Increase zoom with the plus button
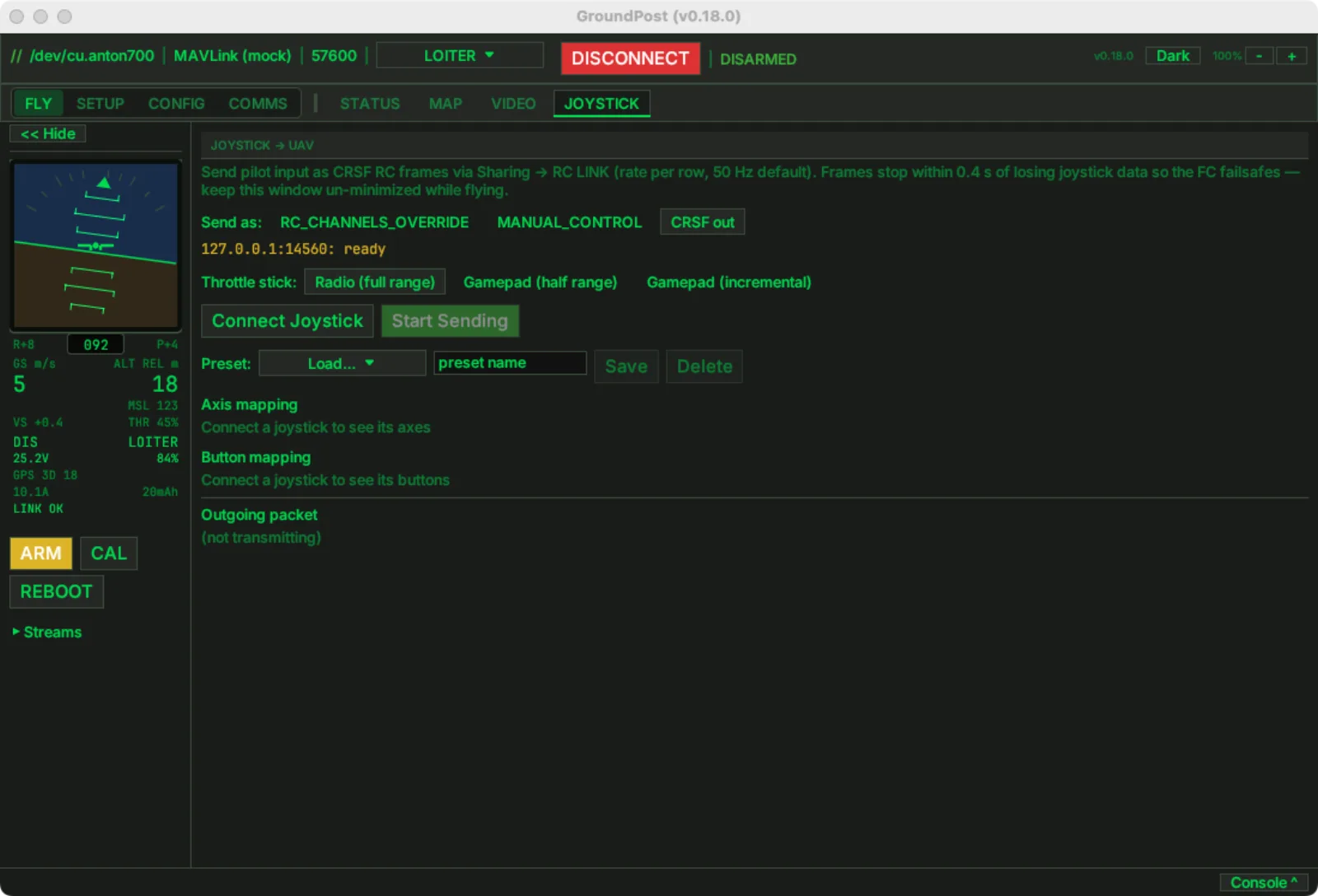Screen dimensions: 1318x896 point(1292,56)
